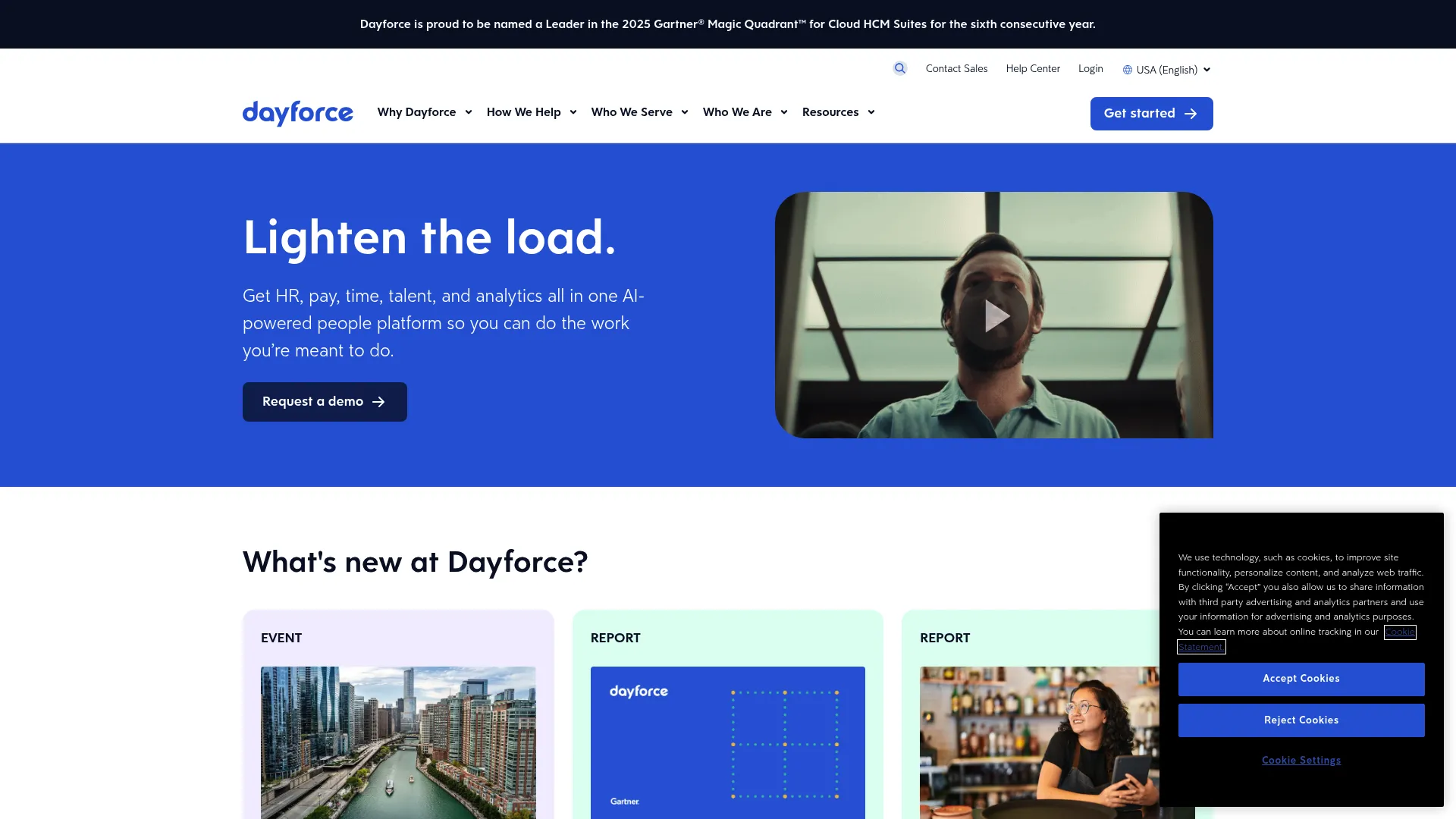This screenshot has width=1456, height=819.
Task: Go to the Help Center
Action: (x=1033, y=68)
